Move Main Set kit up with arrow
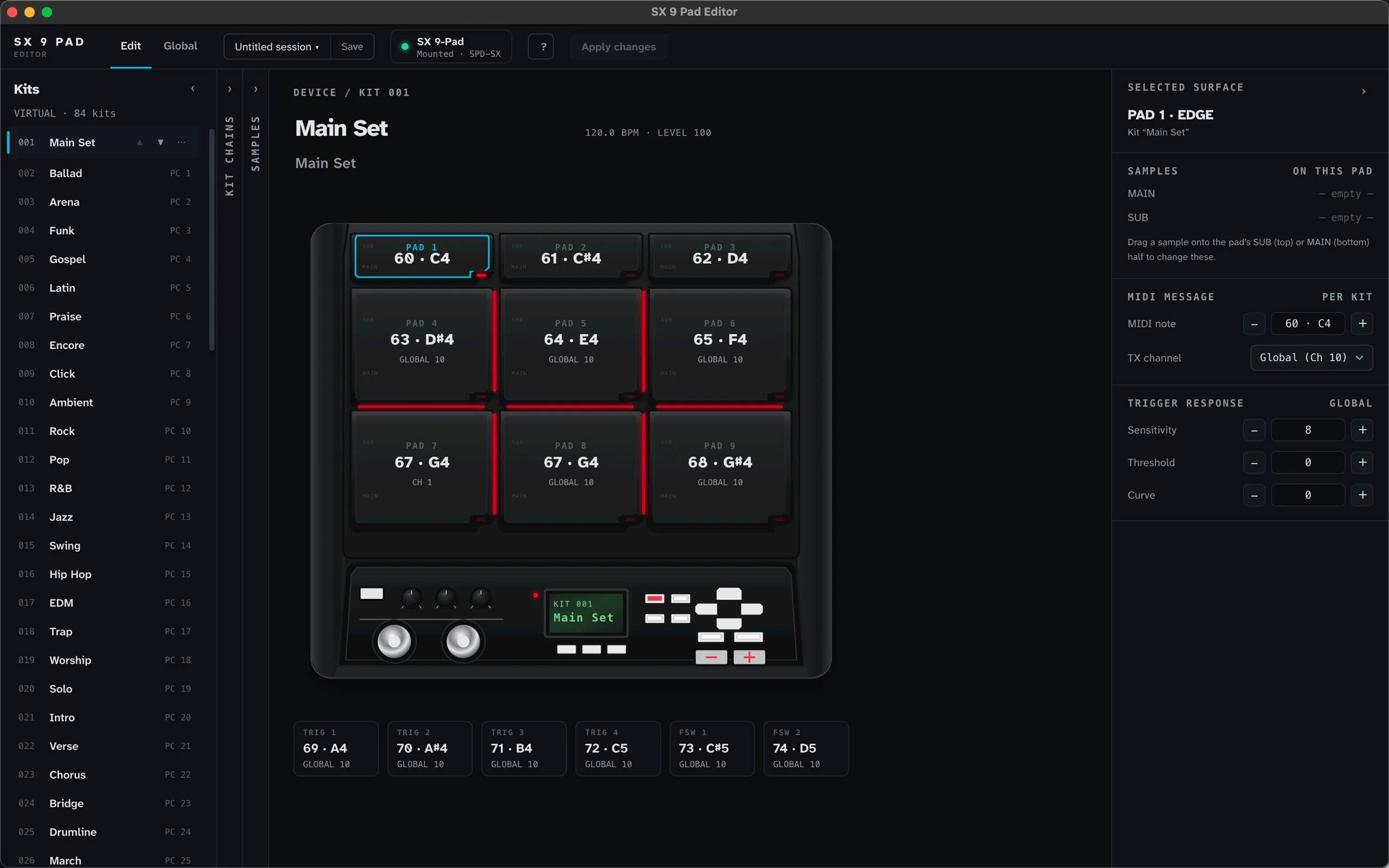This screenshot has width=1389, height=868. pos(139,142)
